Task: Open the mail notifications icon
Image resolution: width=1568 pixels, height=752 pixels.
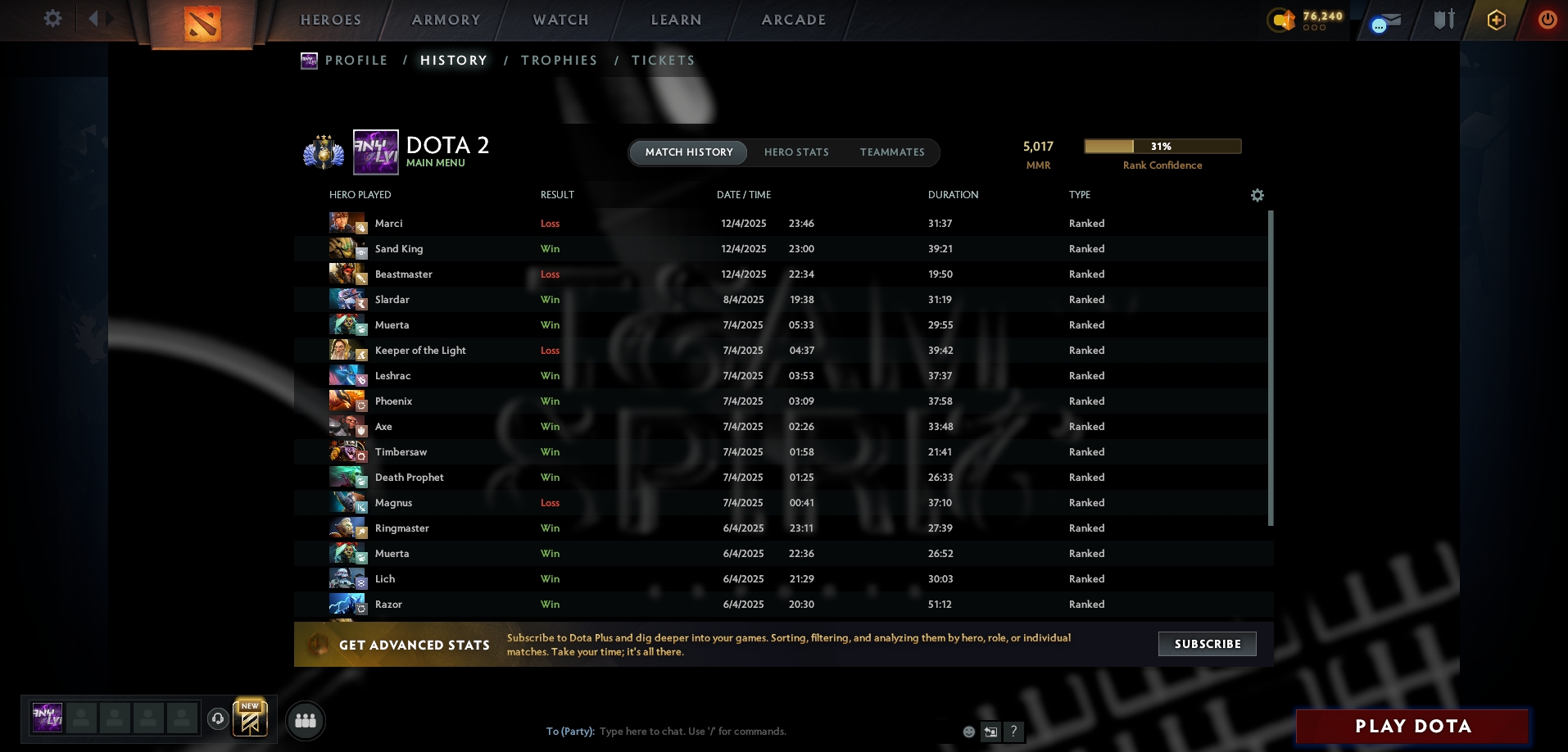Action: 1386,21
